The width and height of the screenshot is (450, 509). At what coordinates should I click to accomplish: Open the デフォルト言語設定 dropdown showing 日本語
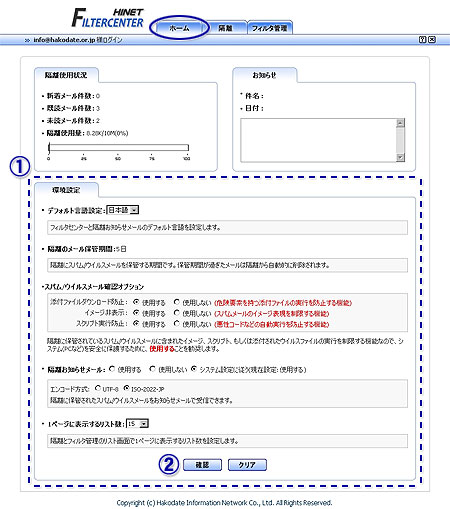[122, 210]
